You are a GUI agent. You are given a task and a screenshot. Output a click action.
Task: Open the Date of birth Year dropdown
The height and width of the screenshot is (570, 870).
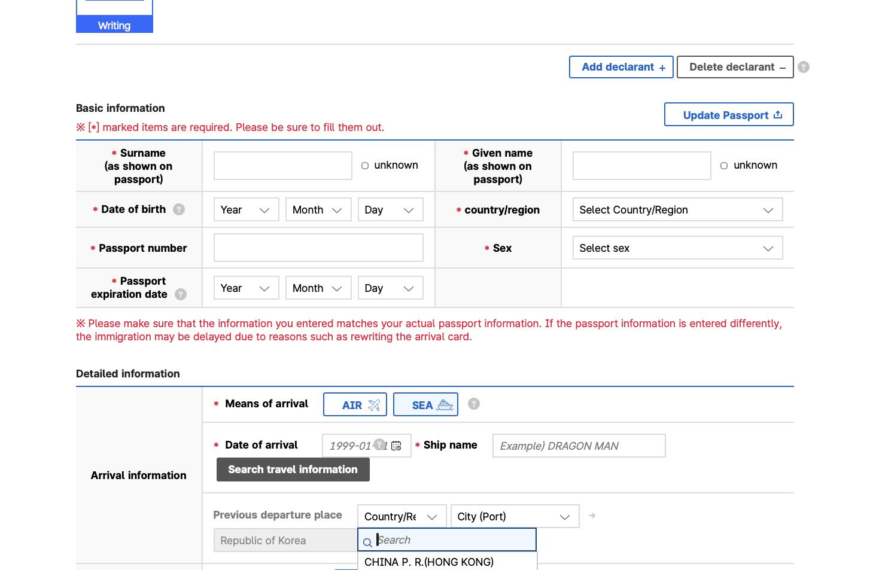point(246,210)
